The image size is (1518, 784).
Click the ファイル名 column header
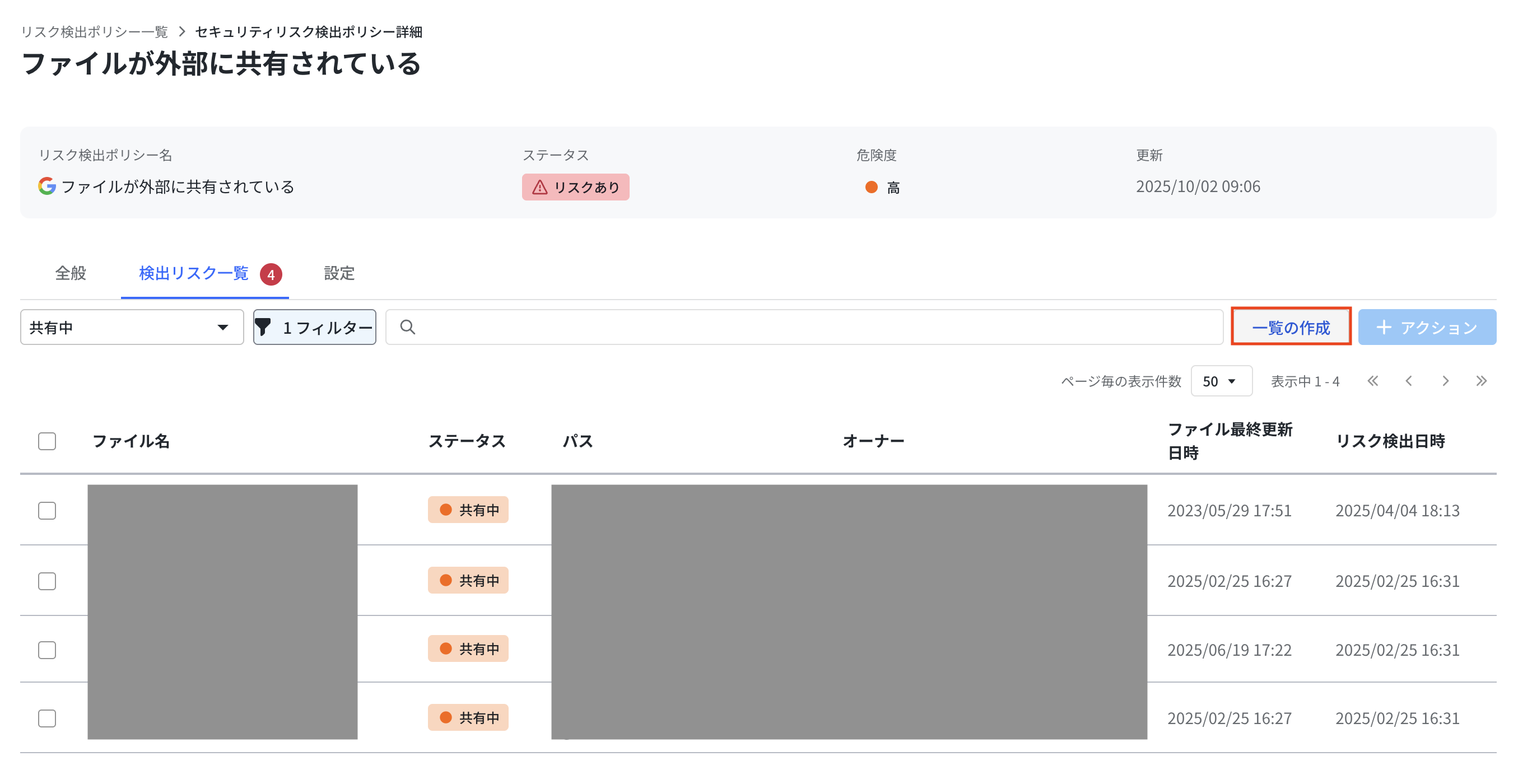[131, 441]
